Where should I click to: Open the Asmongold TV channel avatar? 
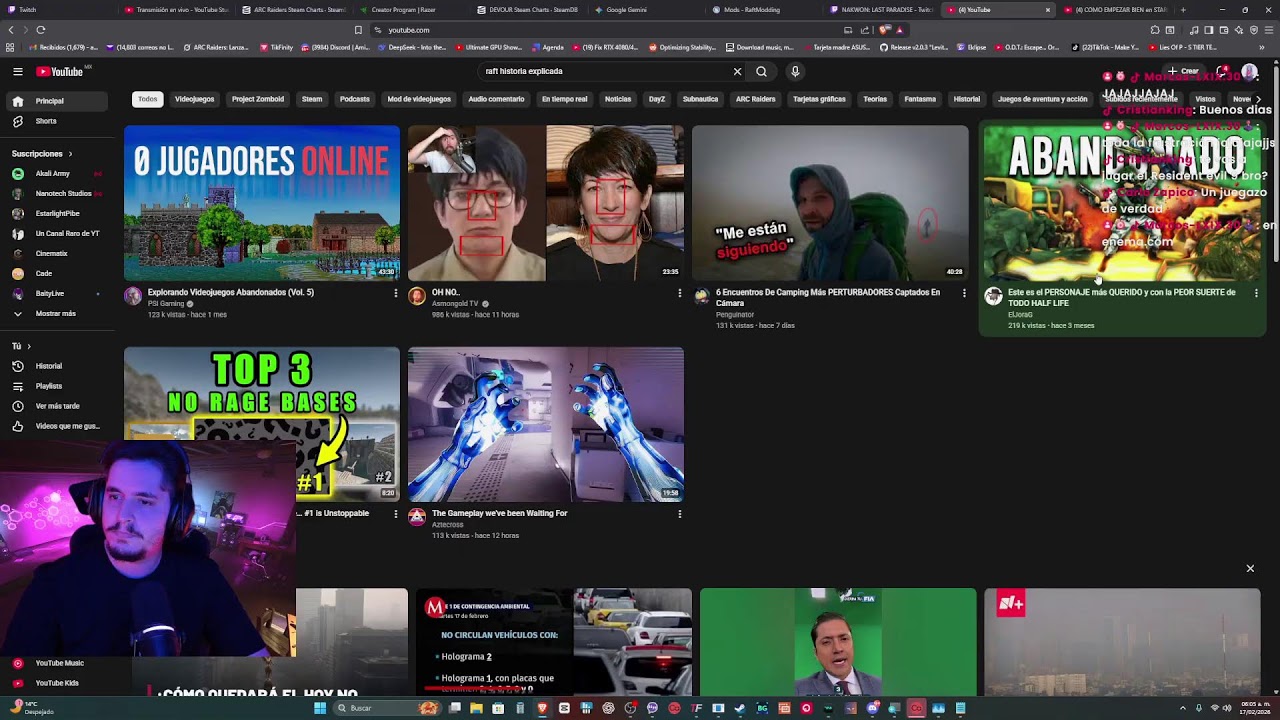[x=417, y=296]
